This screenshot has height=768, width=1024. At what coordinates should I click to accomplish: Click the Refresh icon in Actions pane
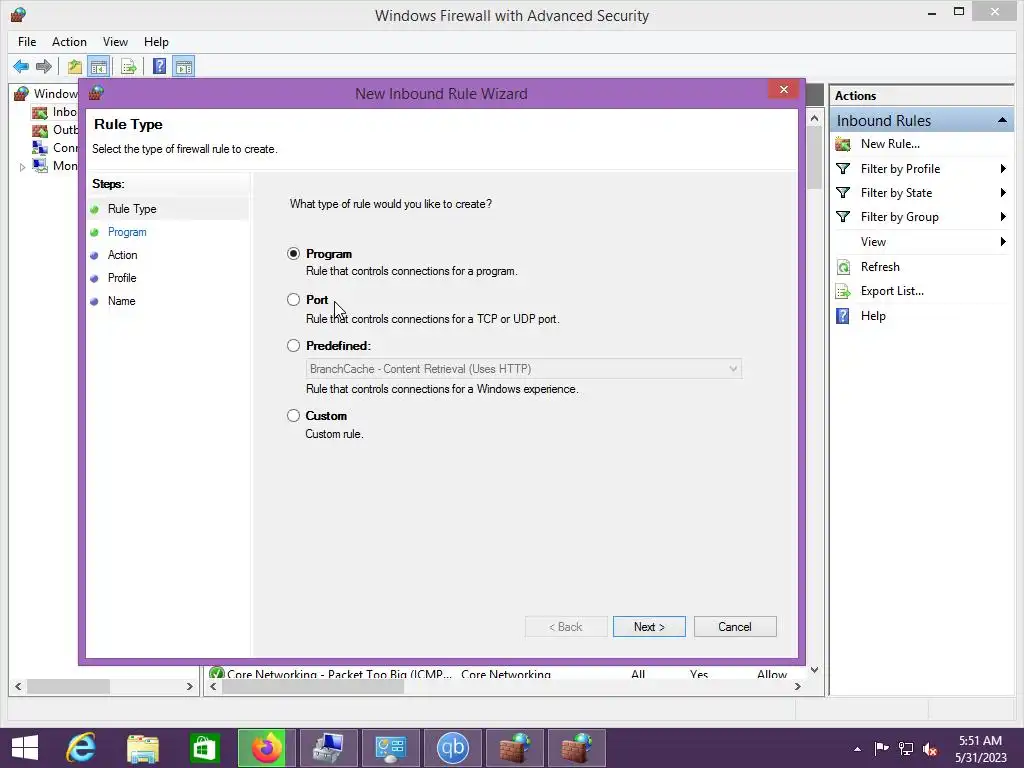(843, 266)
